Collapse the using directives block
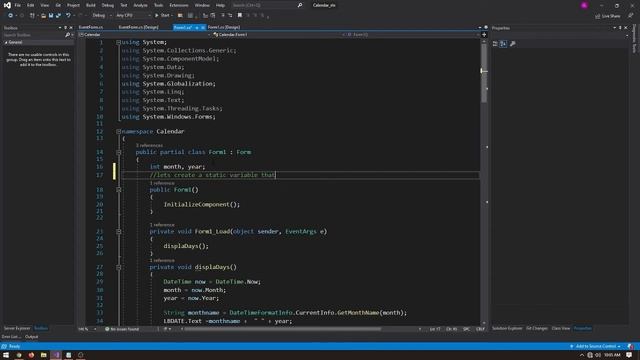The width and height of the screenshot is (640, 360). point(118,42)
